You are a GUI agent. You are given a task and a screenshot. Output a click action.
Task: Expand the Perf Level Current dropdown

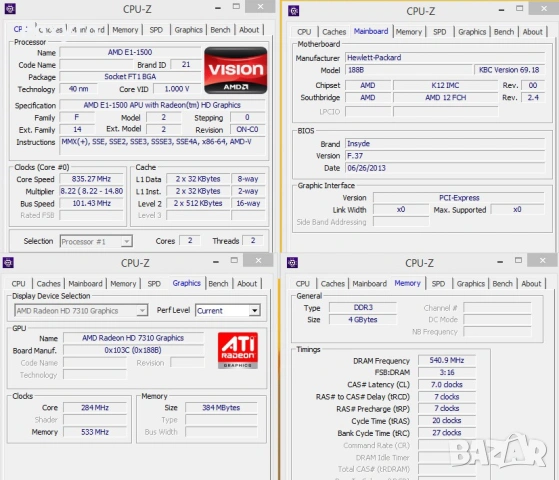(x=254, y=311)
